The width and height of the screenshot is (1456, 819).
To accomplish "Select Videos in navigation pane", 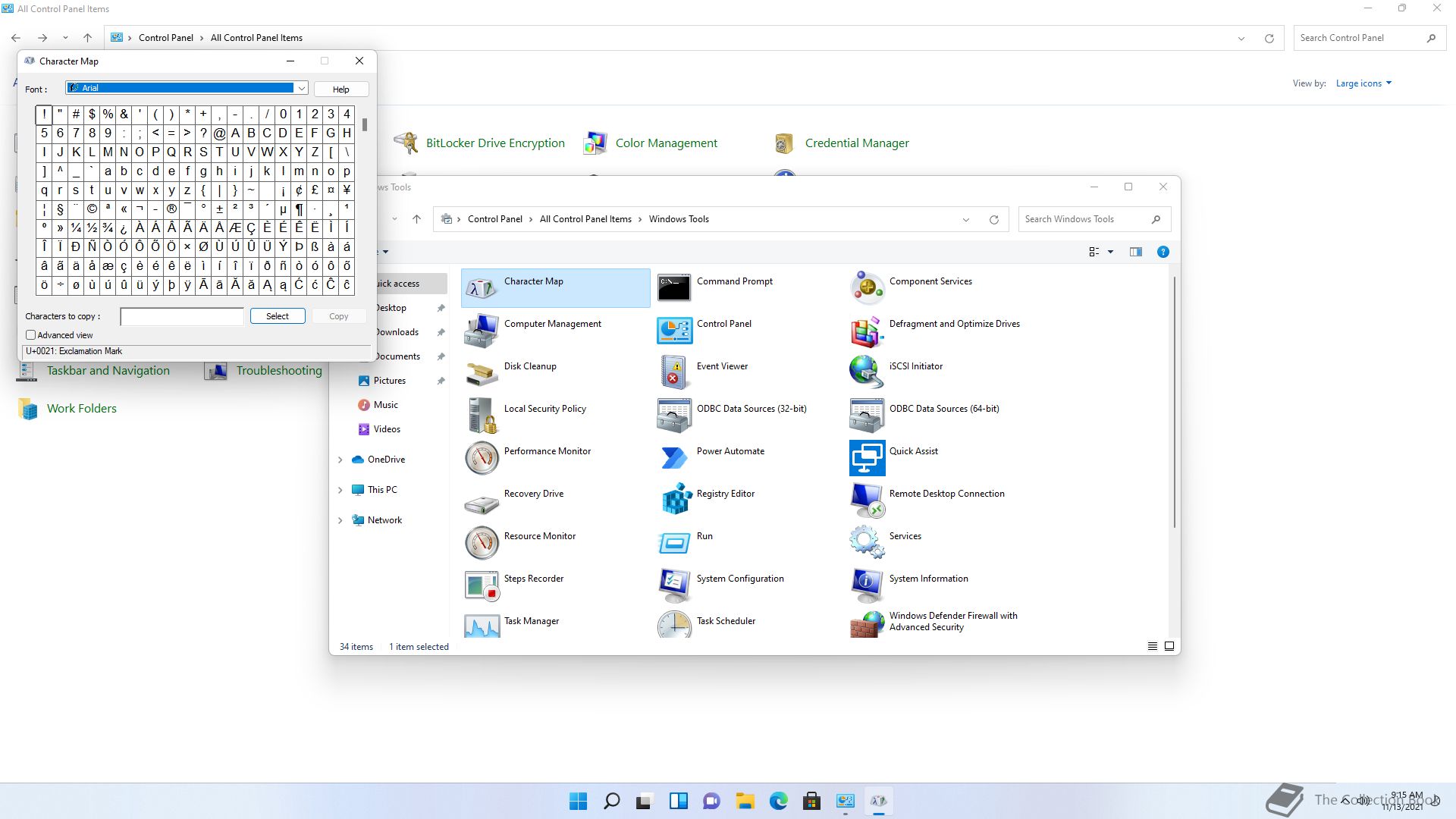I will [x=387, y=429].
